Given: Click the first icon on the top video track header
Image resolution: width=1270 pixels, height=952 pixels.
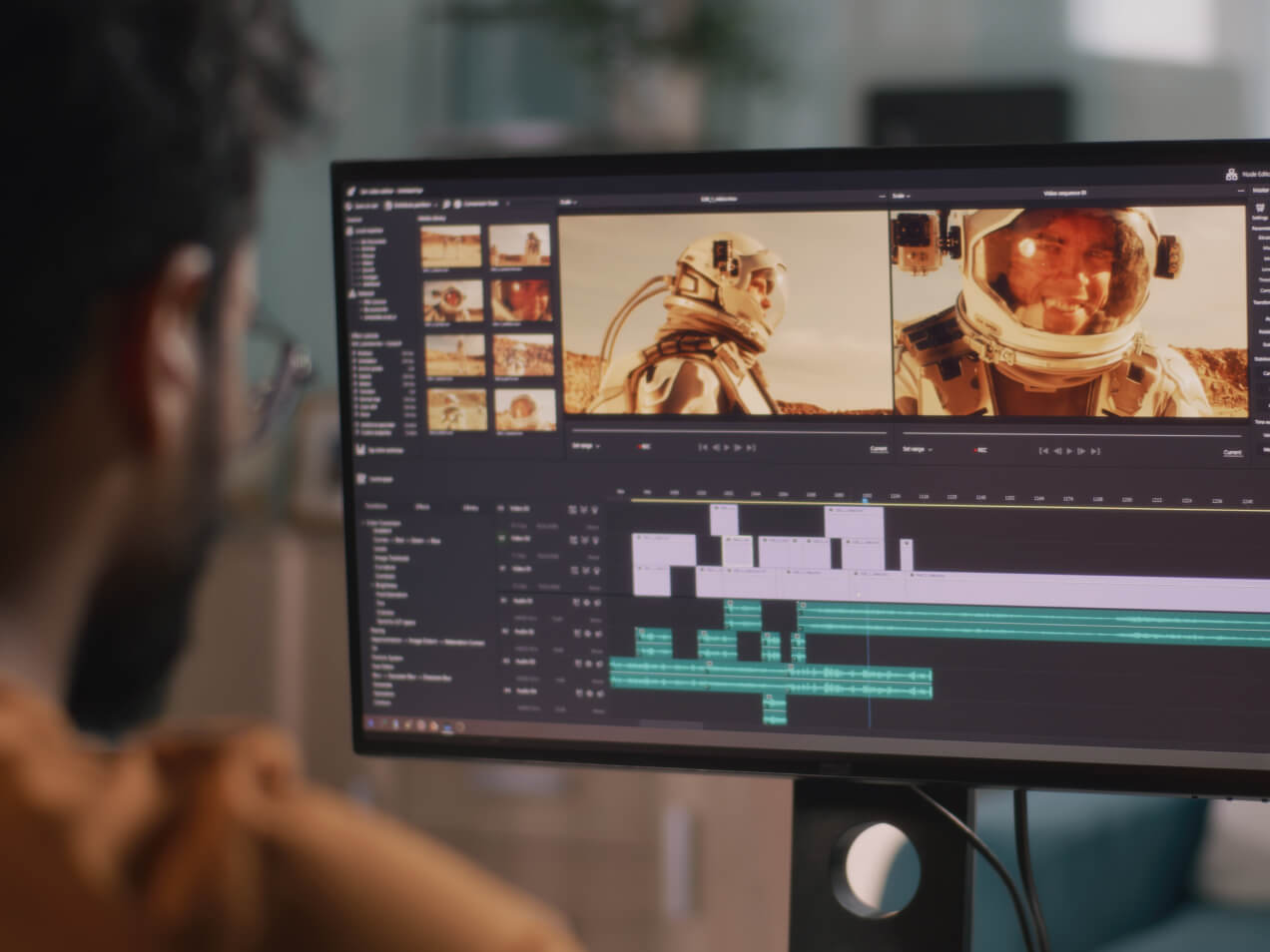Looking at the screenshot, I should (573, 510).
